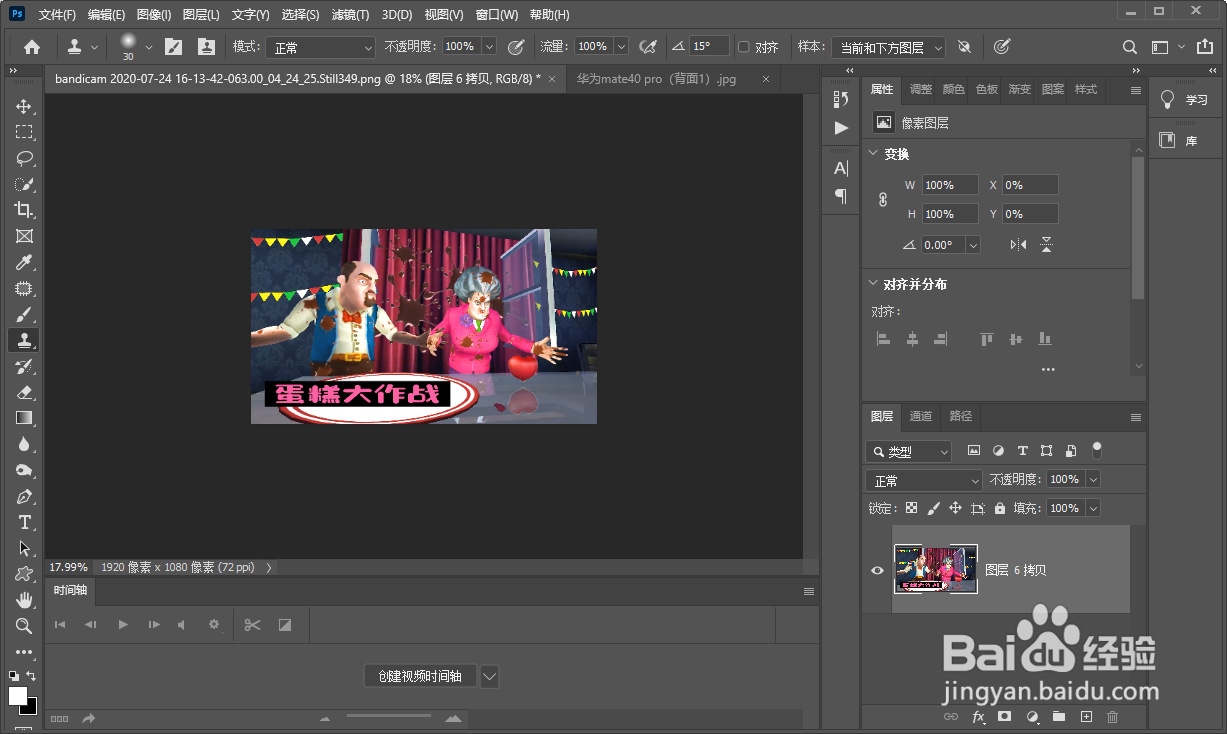Click the timeline play button
The width and height of the screenshot is (1227, 734).
(x=123, y=625)
